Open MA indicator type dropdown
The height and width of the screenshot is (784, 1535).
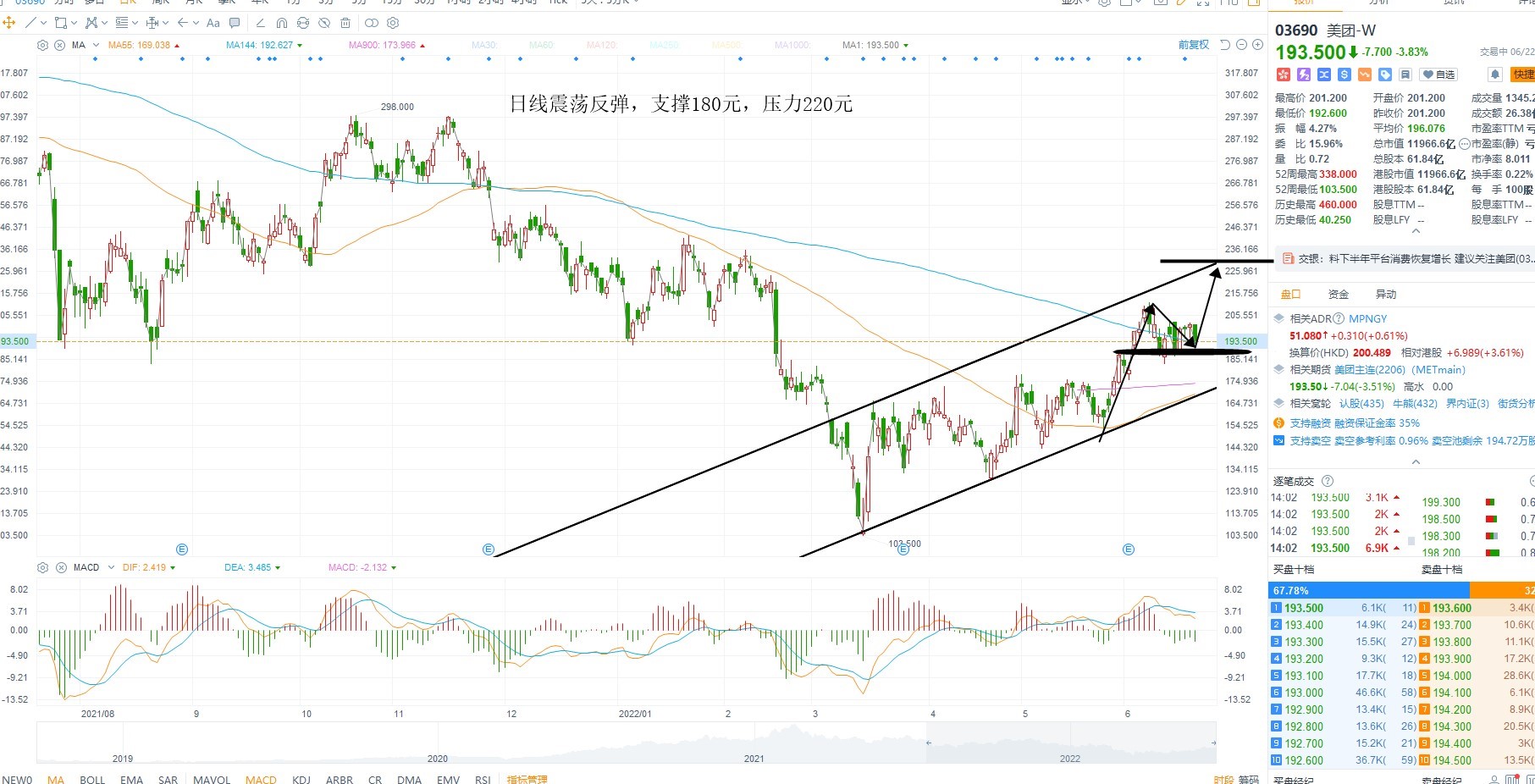click(x=95, y=45)
